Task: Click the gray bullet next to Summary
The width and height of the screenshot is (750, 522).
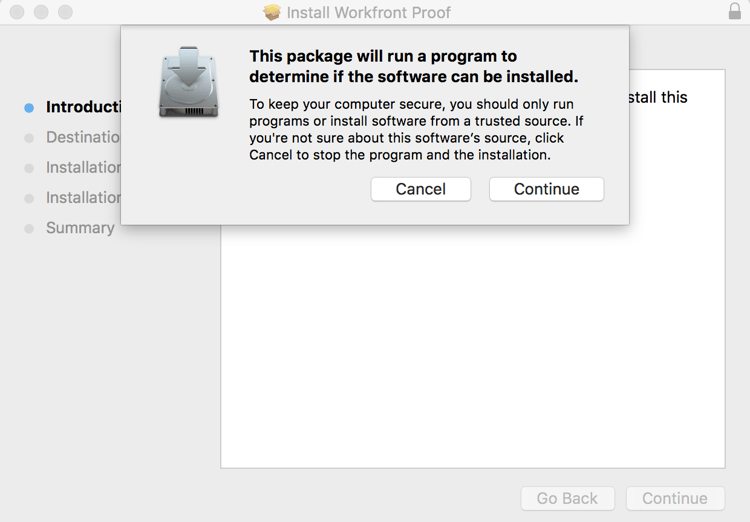Action: pos(29,228)
